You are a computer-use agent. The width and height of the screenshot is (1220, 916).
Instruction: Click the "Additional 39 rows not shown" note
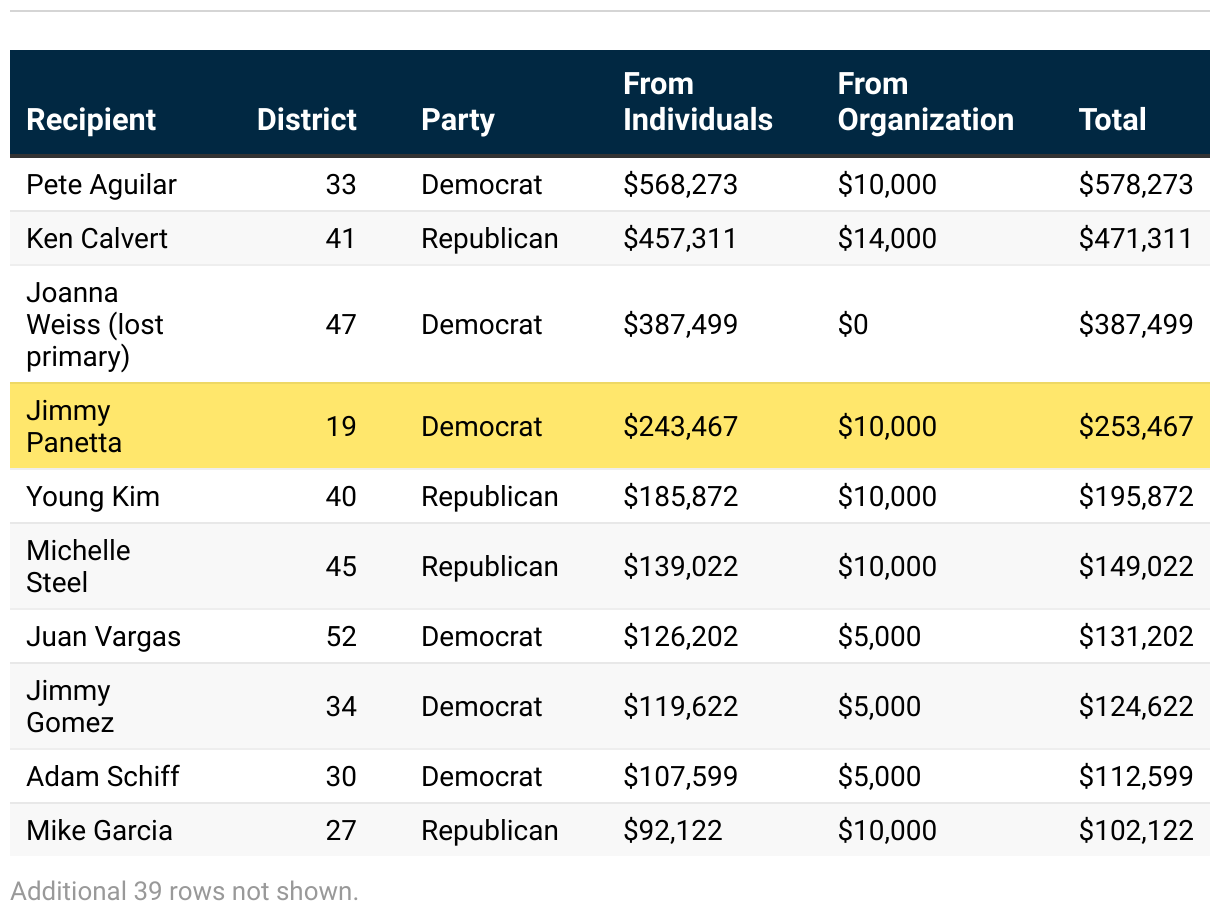click(184, 891)
